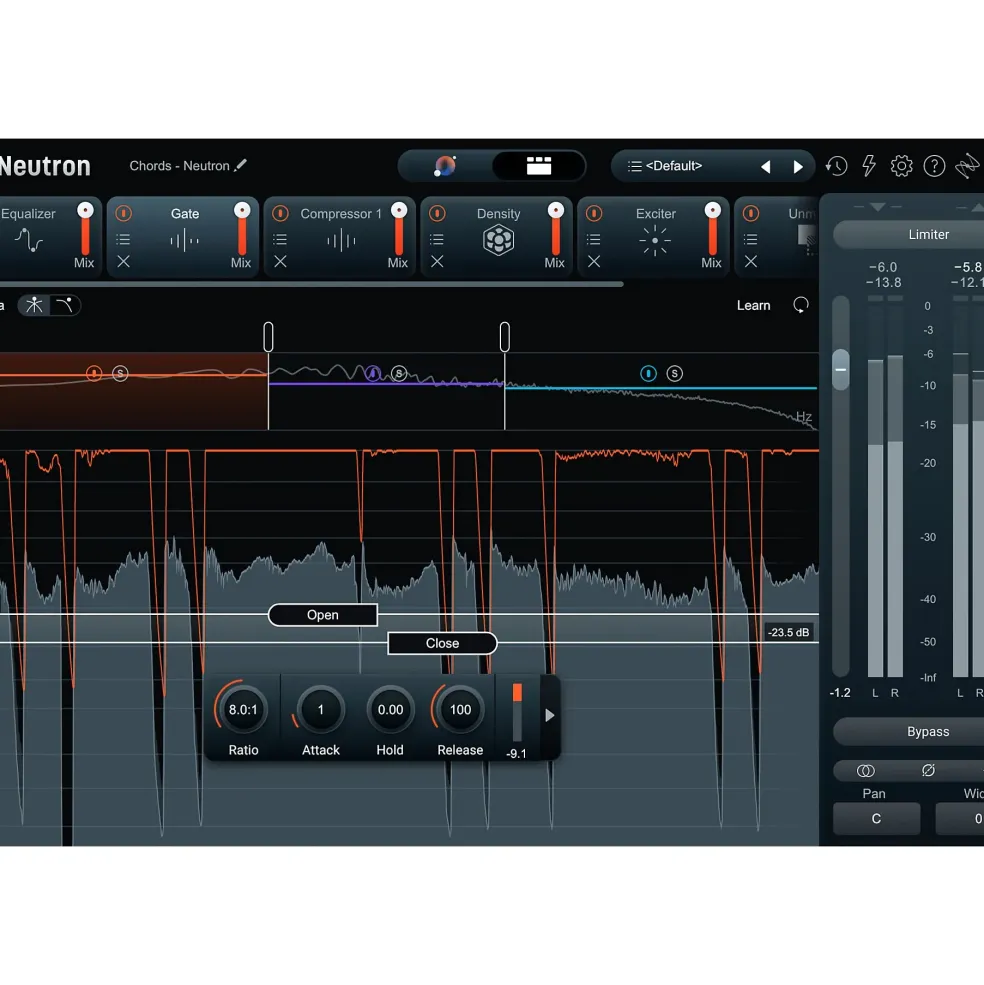Go to previous preset arrow
The width and height of the screenshot is (984, 985).
[765, 166]
